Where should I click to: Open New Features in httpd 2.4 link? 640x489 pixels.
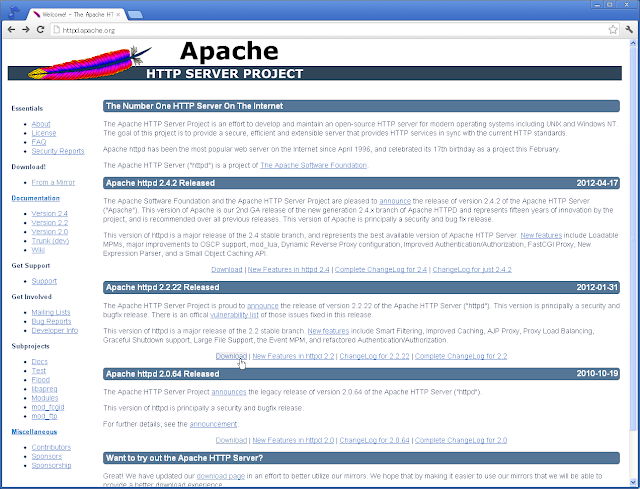289,270
